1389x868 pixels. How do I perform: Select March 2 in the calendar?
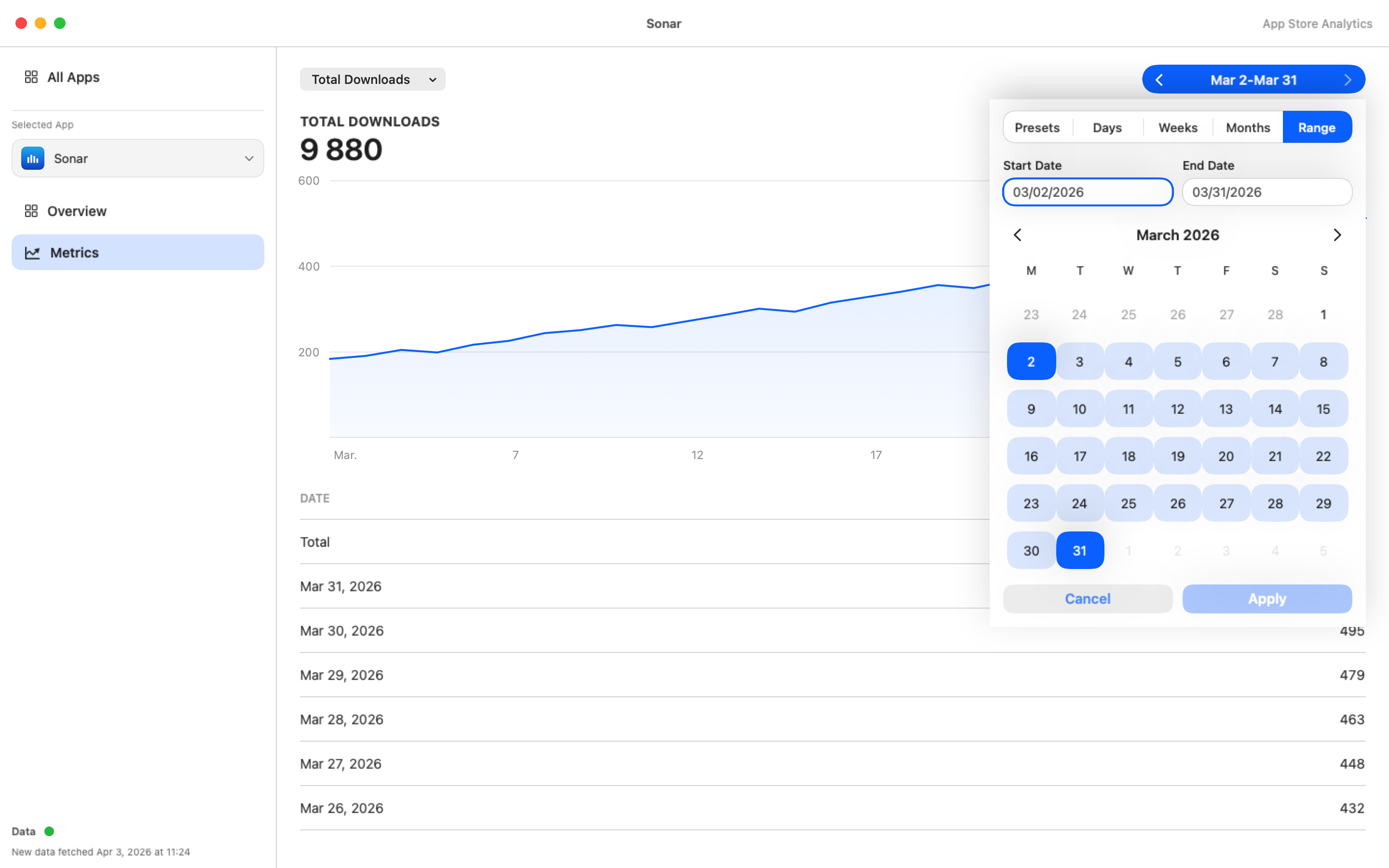tap(1032, 362)
